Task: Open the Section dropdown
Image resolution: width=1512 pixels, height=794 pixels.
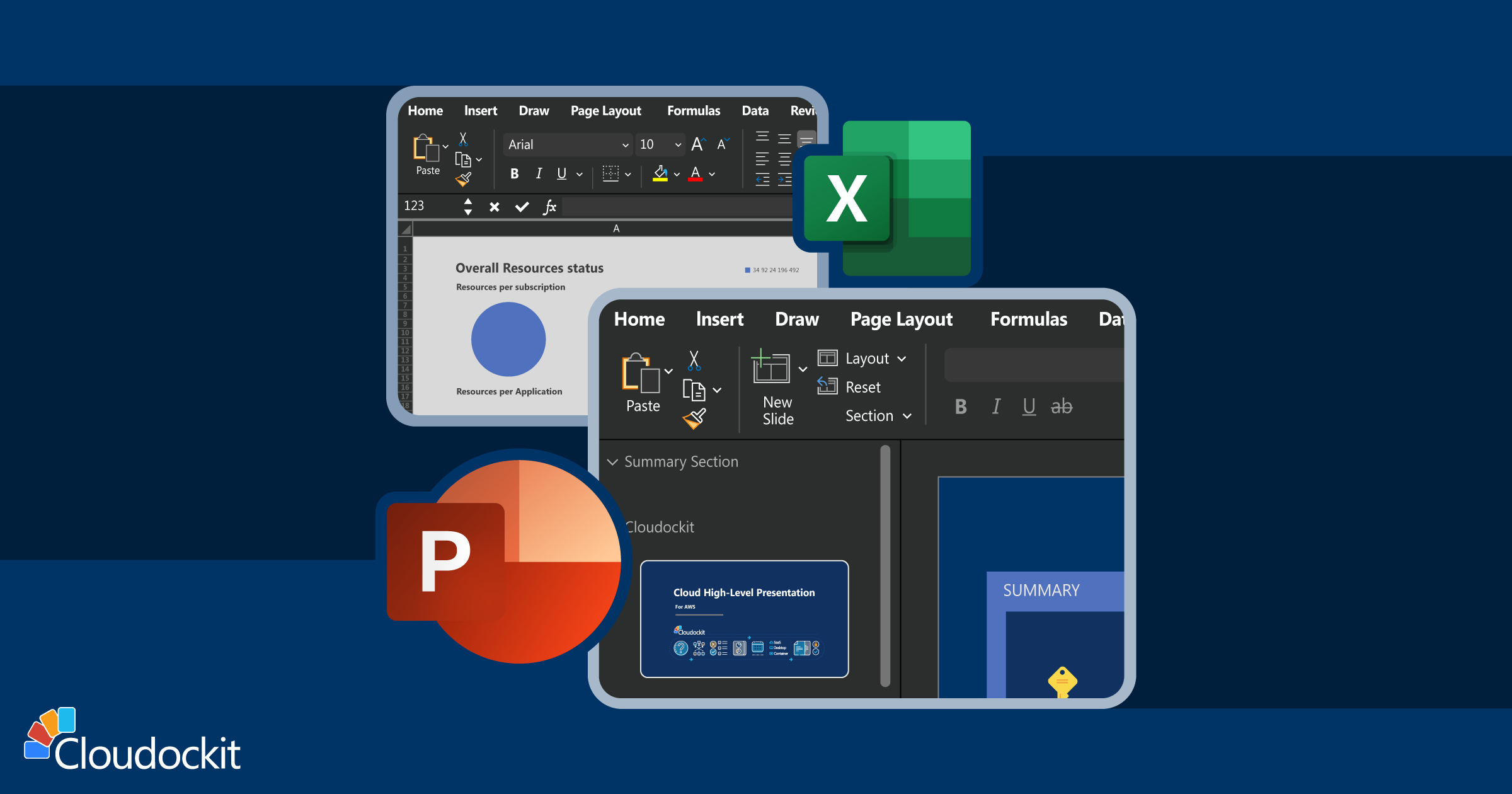Action: pos(878,416)
